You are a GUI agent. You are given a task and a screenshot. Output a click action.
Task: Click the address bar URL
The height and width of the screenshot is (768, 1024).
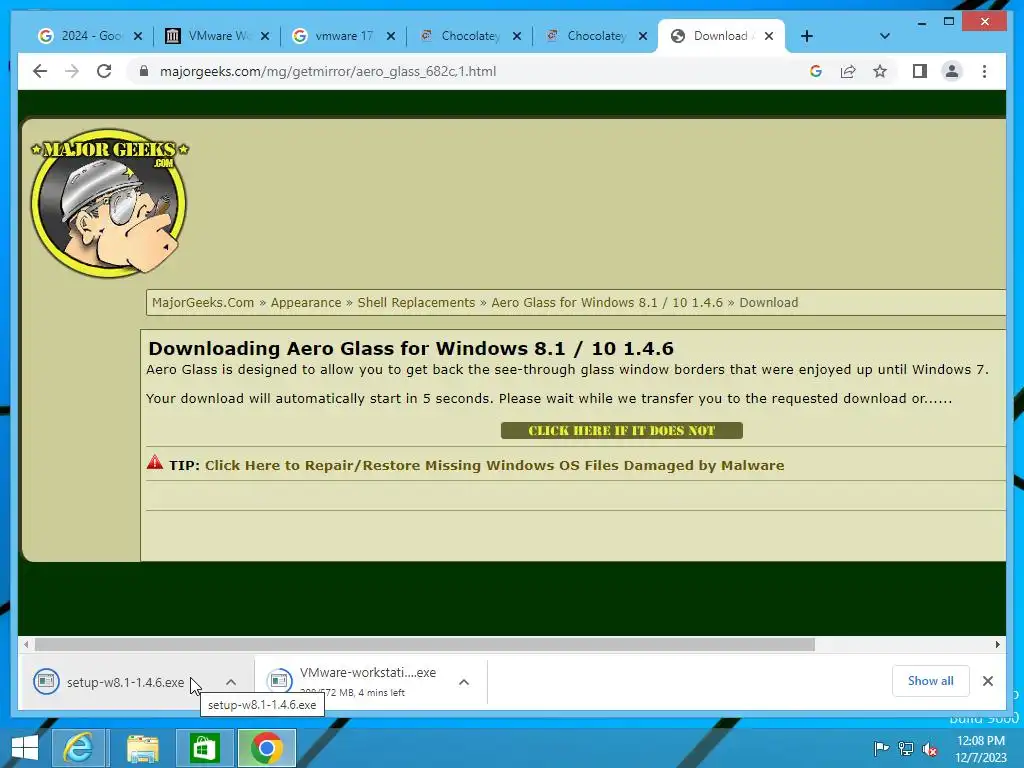(x=328, y=71)
